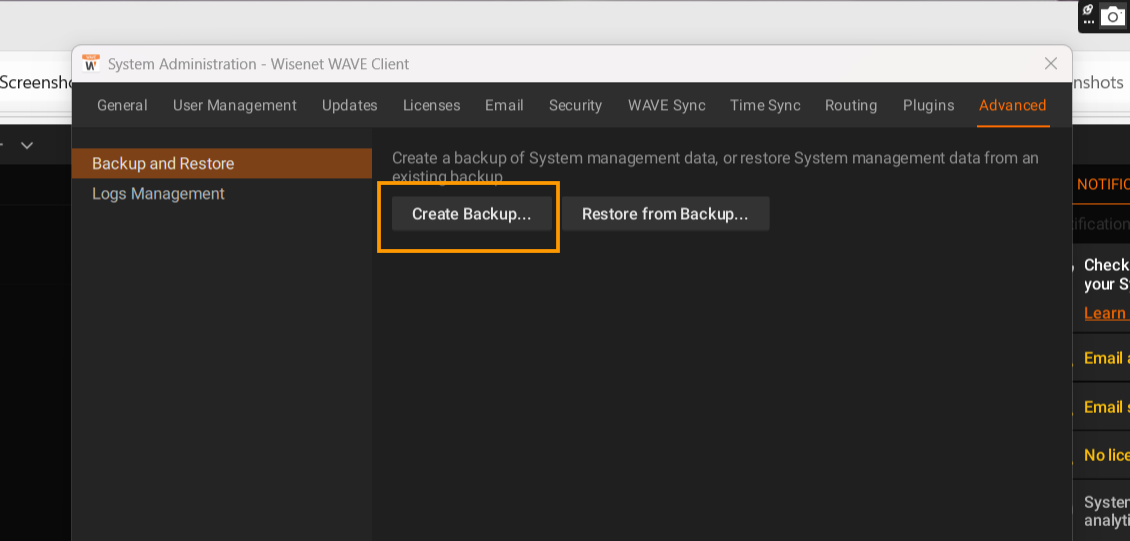Screen dimensions: 1130x541
Task: Open the Time Sync tab
Action: 765,105
